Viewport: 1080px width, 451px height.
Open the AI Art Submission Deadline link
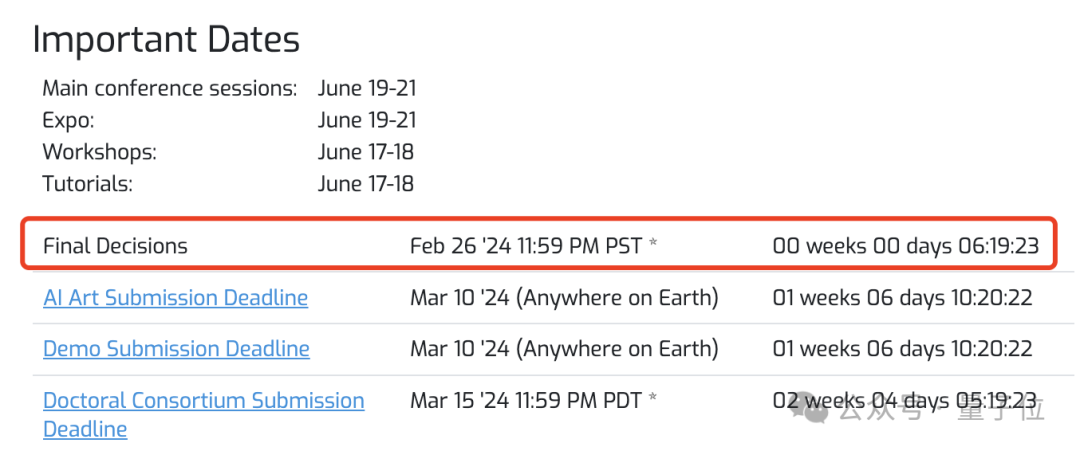(175, 298)
